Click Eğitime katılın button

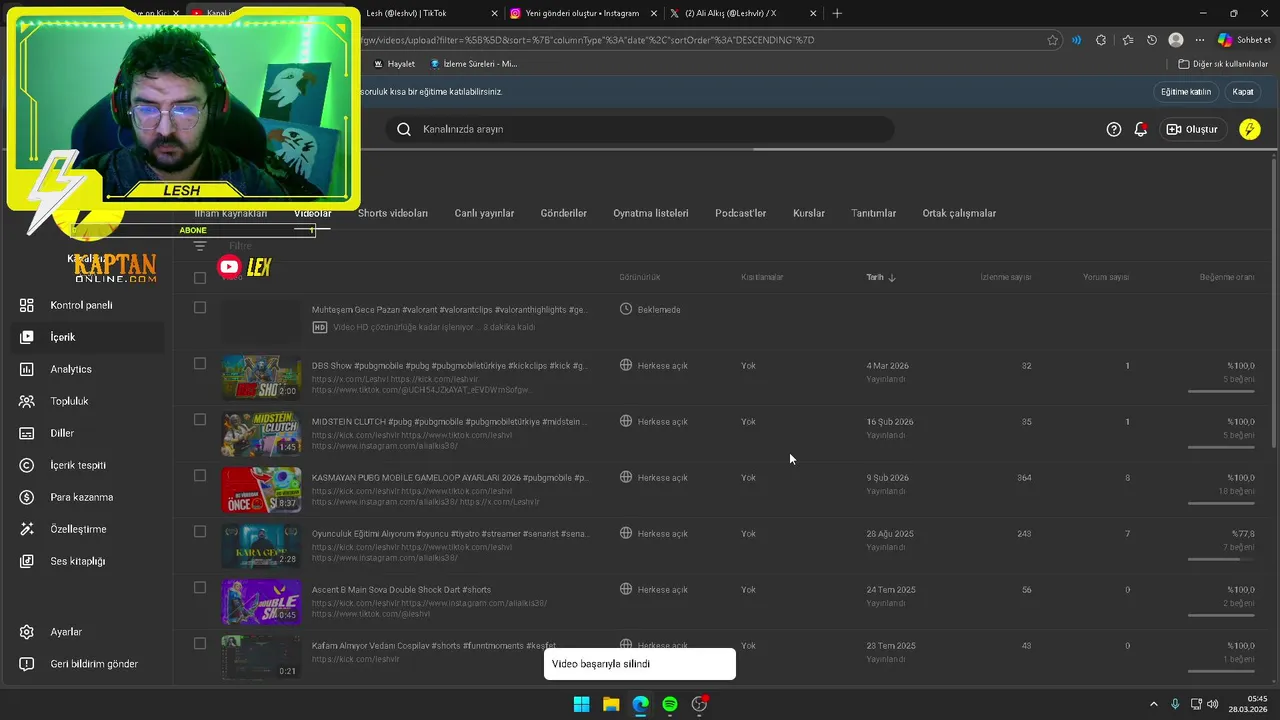1186,91
